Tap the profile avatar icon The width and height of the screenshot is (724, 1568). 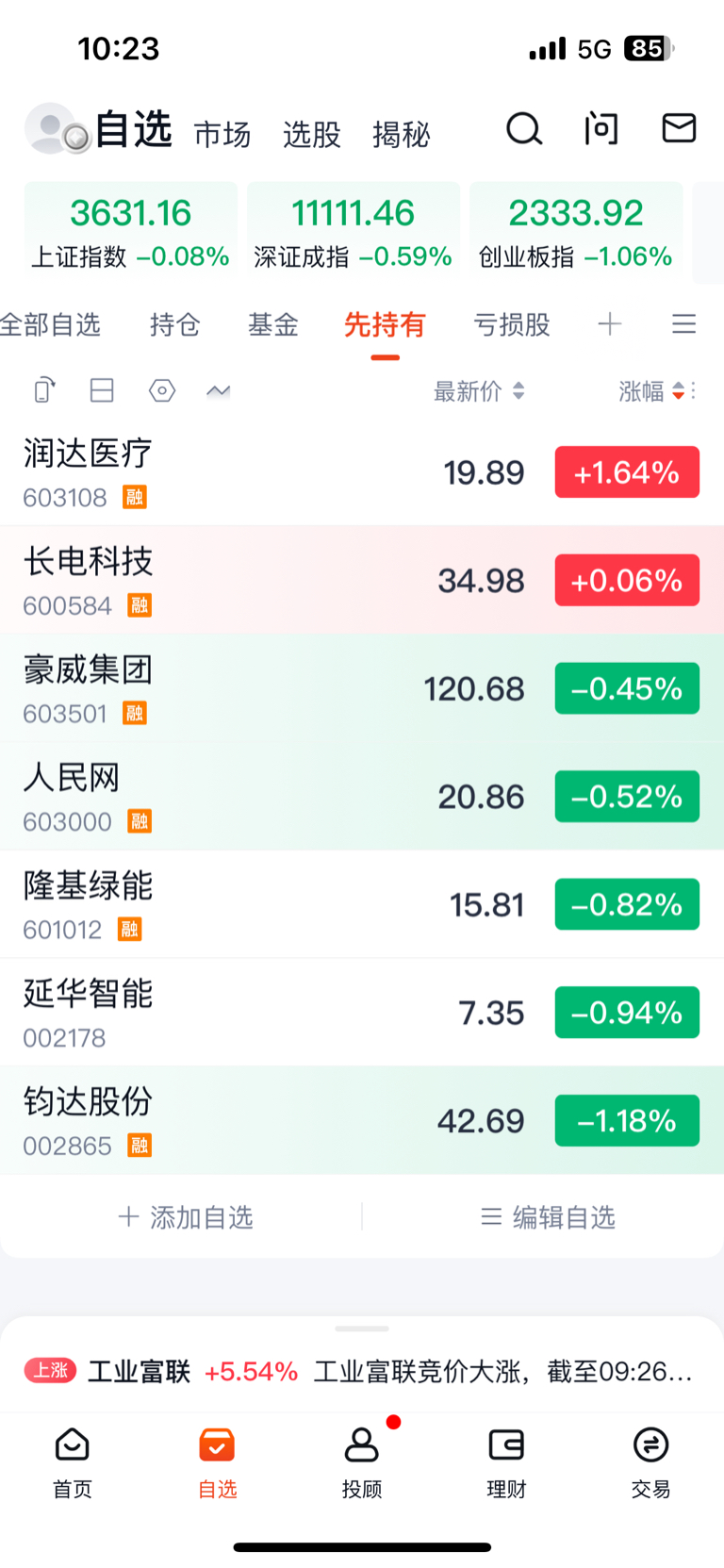(56, 129)
